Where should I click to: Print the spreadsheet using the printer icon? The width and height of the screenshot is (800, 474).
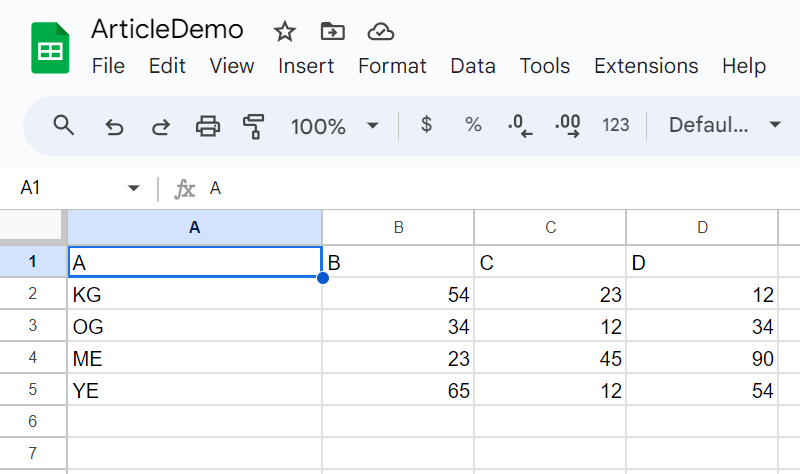point(208,126)
